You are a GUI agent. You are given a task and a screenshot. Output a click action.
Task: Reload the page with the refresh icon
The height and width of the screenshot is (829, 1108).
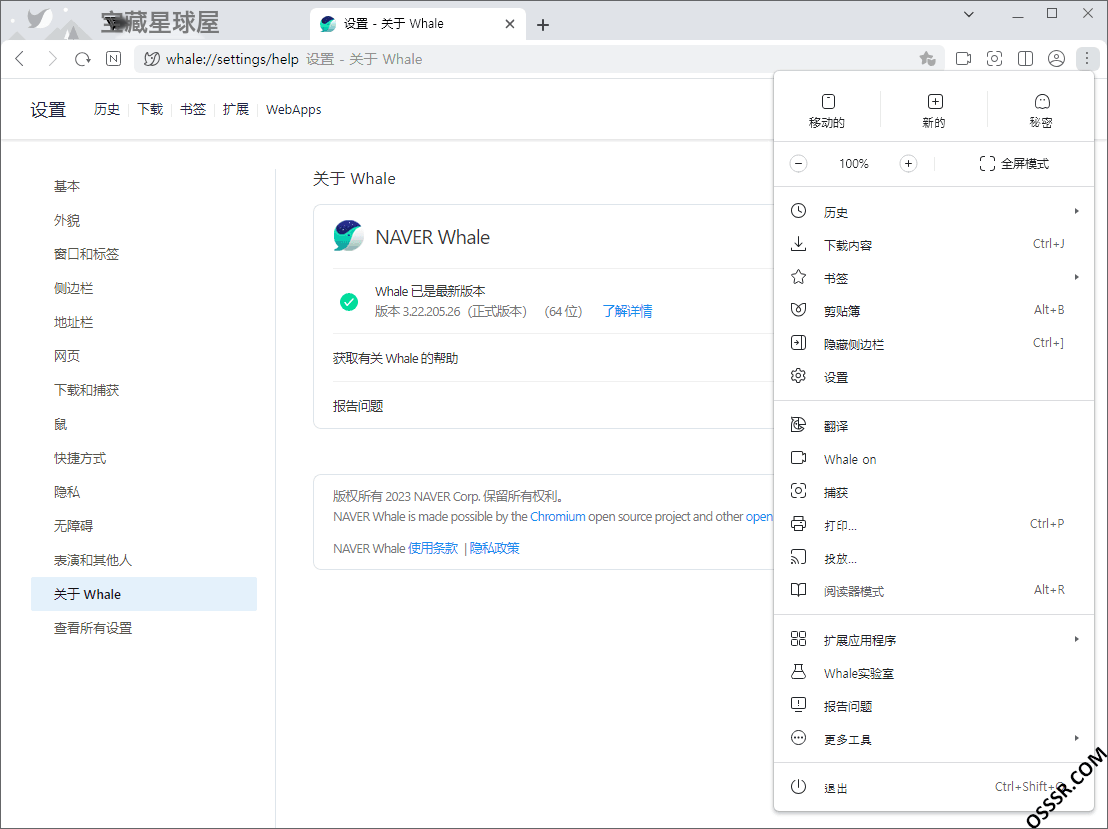pyautogui.click(x=83, y=59)
